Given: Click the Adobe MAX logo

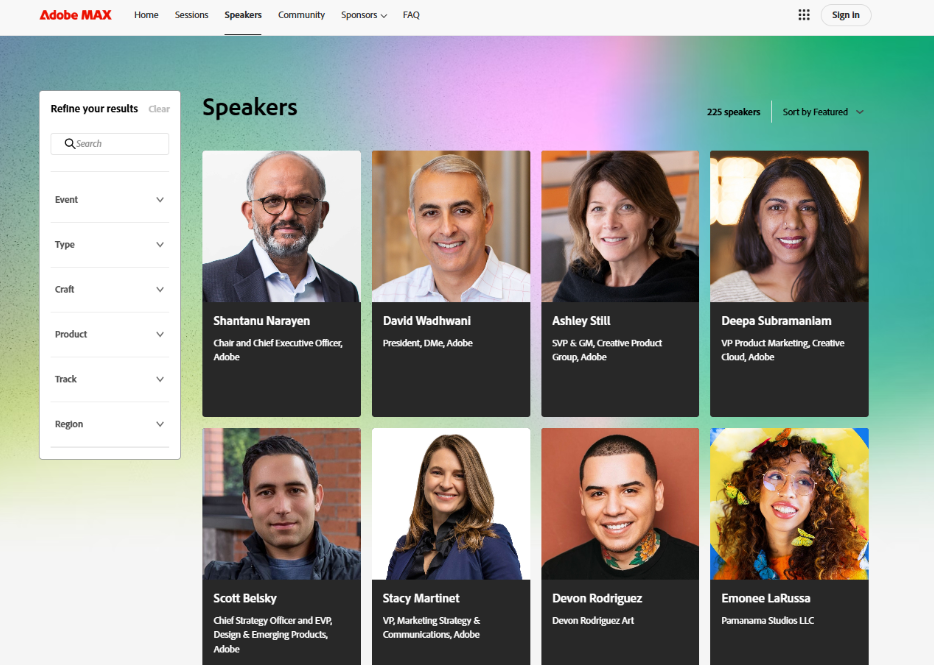Looking at the screenshot, I should 76,15.
